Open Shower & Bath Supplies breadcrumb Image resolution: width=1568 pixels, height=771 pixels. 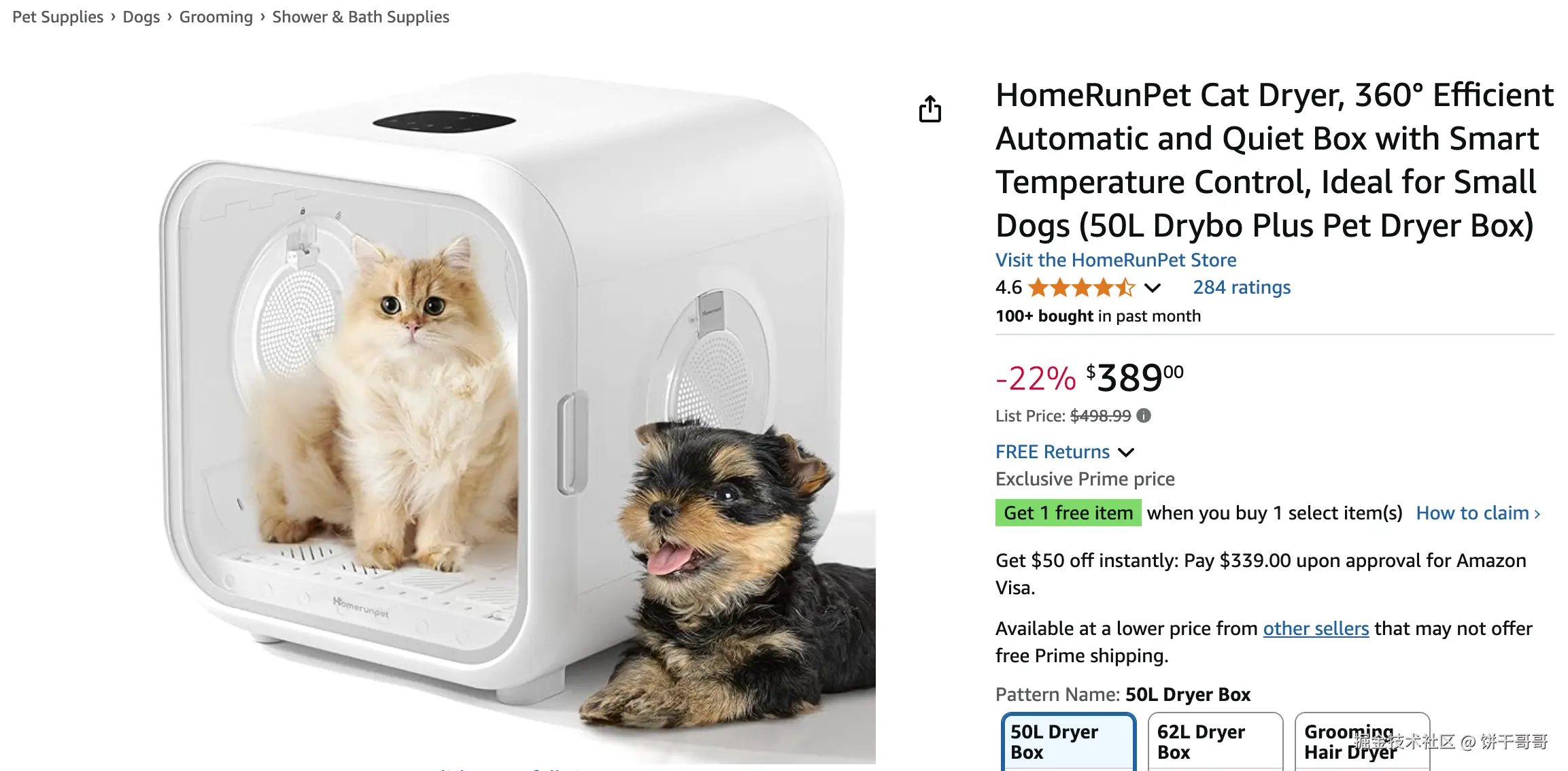(x=361, y=17)
